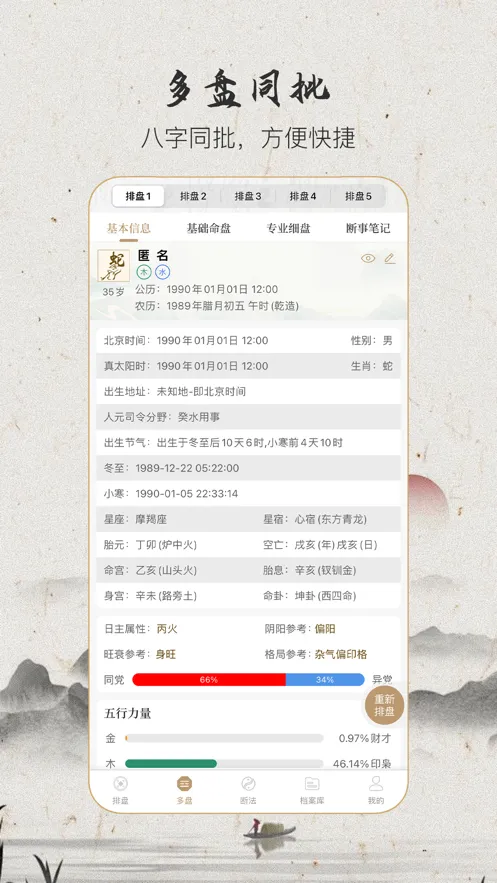Tap the eye visibility icon beside 匿名
The height and width of the screenshot is (883, 497).
click(368, 258)
